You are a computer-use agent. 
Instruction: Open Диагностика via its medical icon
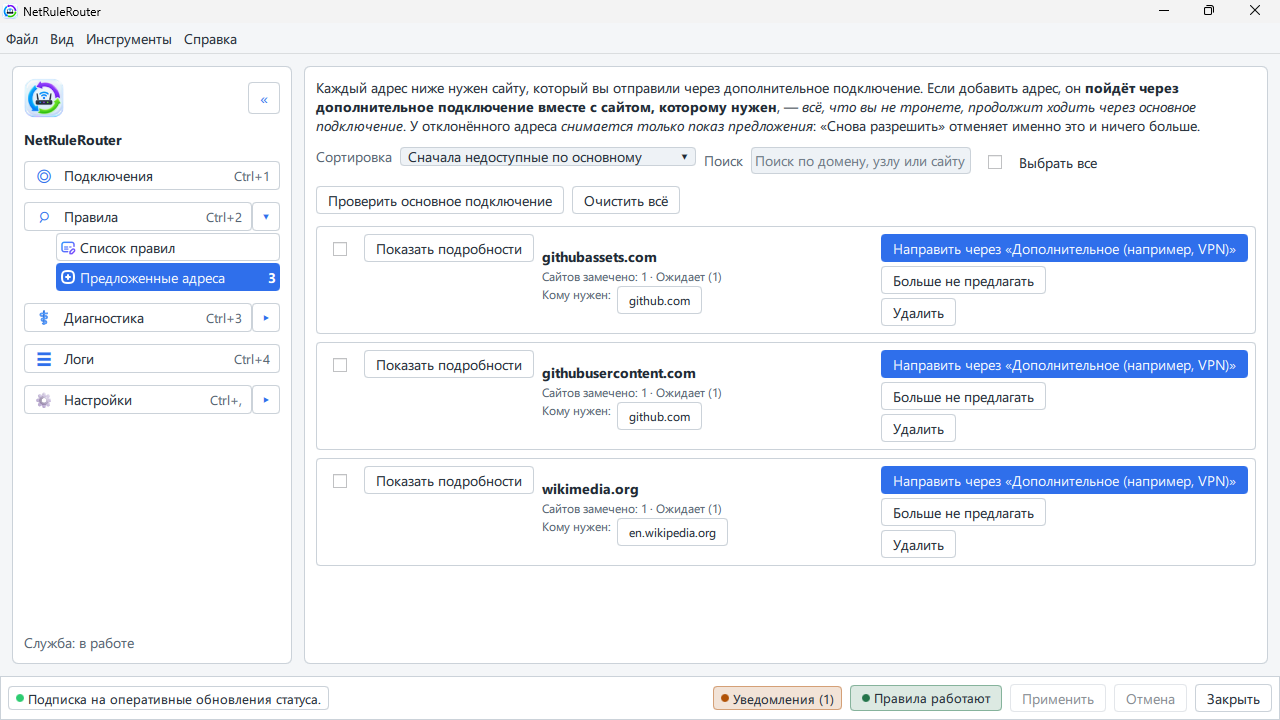(44, 318)
